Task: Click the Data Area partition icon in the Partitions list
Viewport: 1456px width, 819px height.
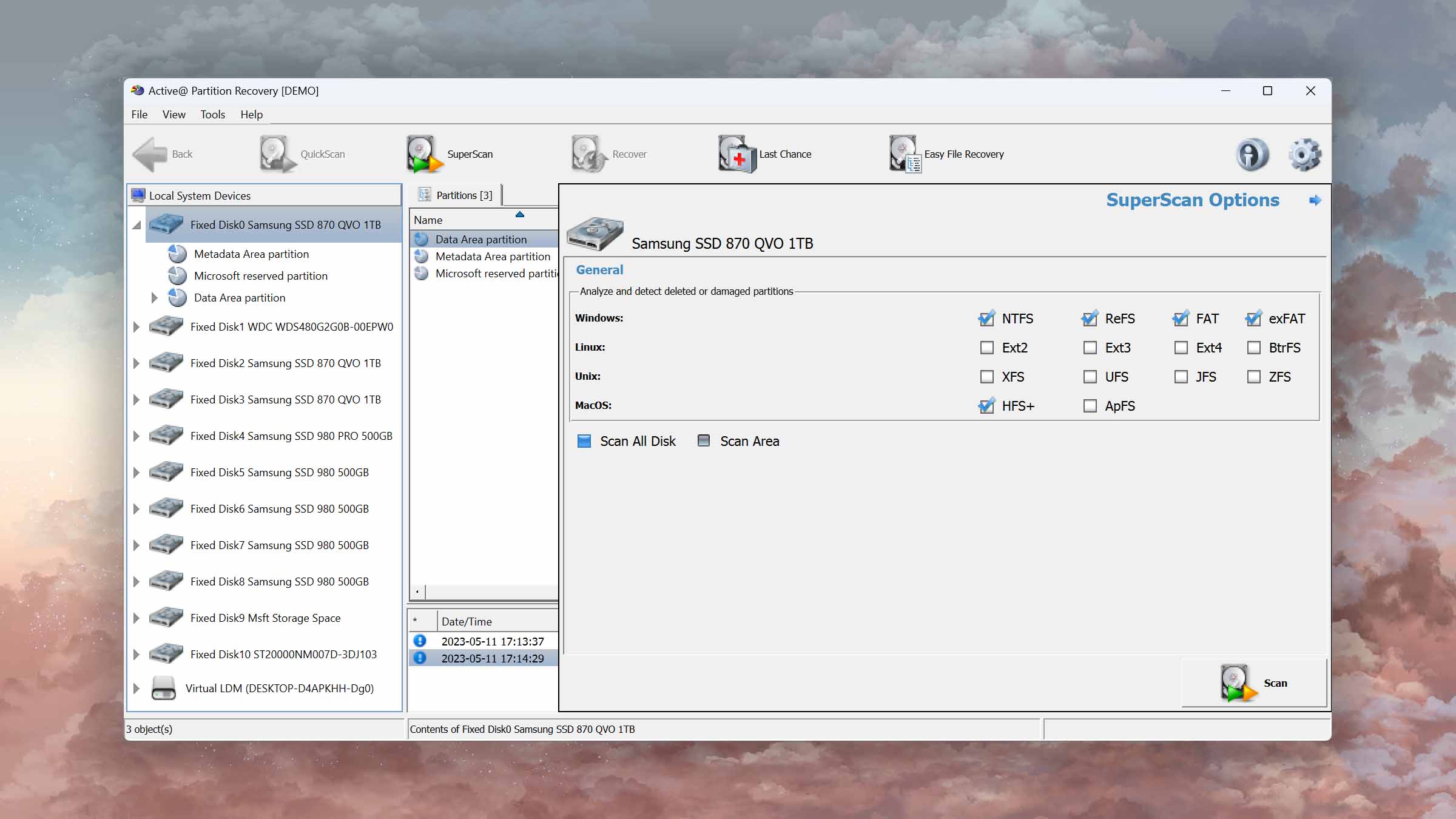Action: point(422,239)
